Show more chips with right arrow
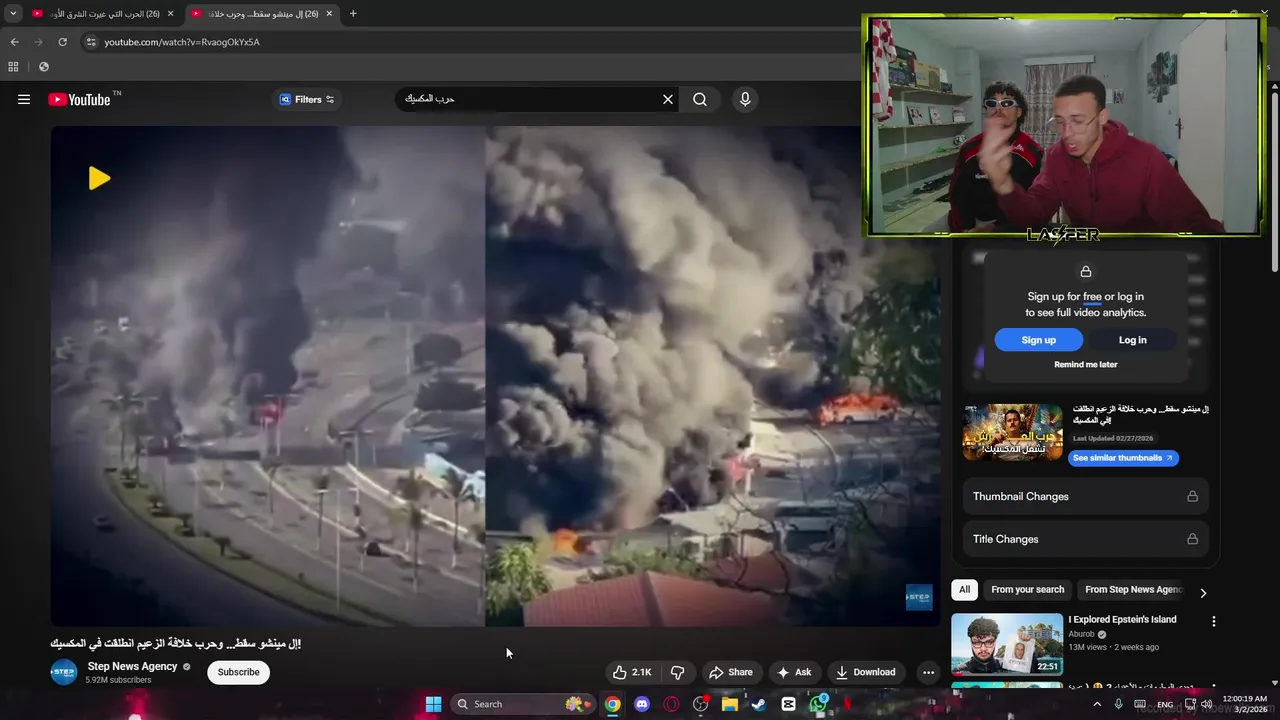This screenshot has height=720, width=1280. tap(1203, 592)
